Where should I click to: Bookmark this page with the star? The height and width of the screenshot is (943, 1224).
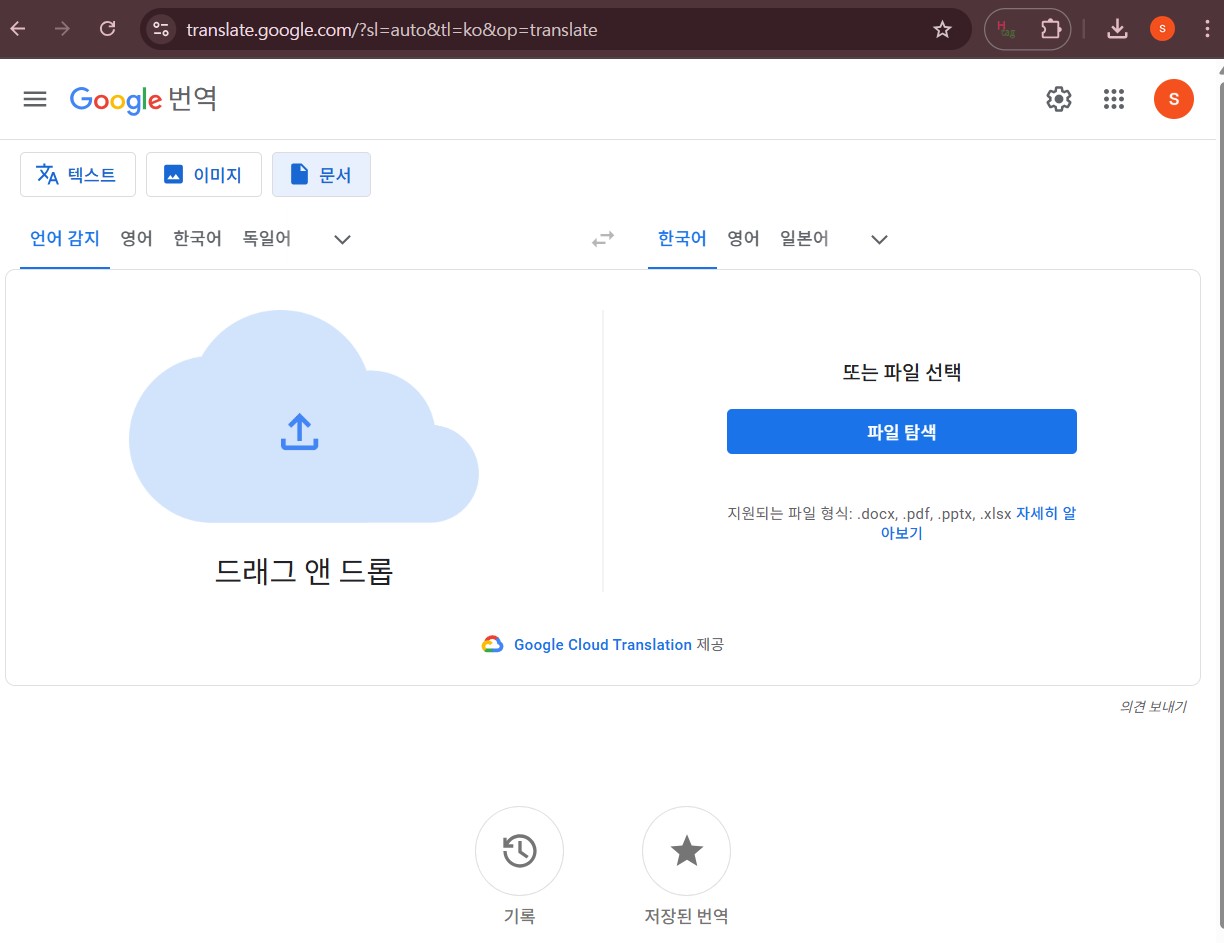942,30
